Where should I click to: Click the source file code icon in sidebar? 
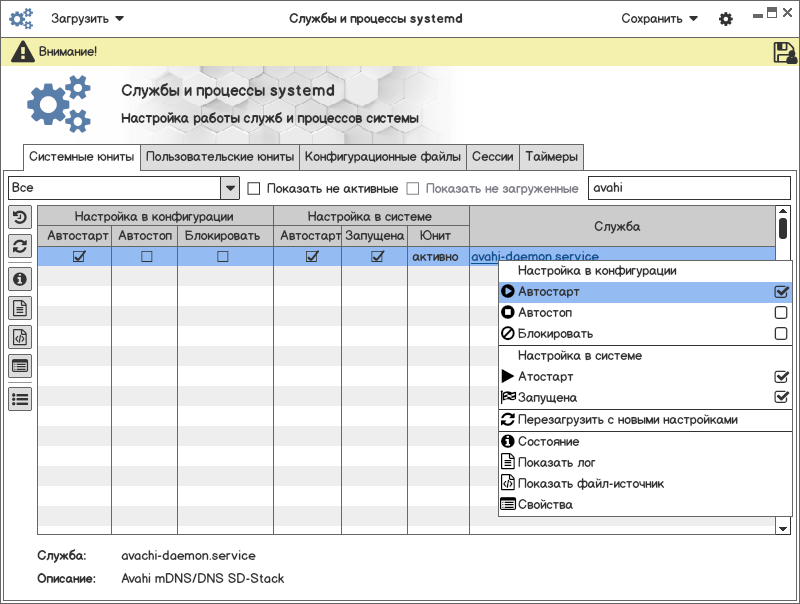pyautogui.click(x=20, y=337)
